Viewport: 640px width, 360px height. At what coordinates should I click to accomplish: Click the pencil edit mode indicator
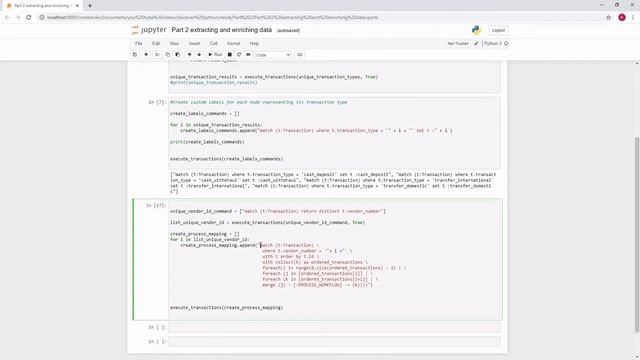pyautogui.click(x=476, y=43)
